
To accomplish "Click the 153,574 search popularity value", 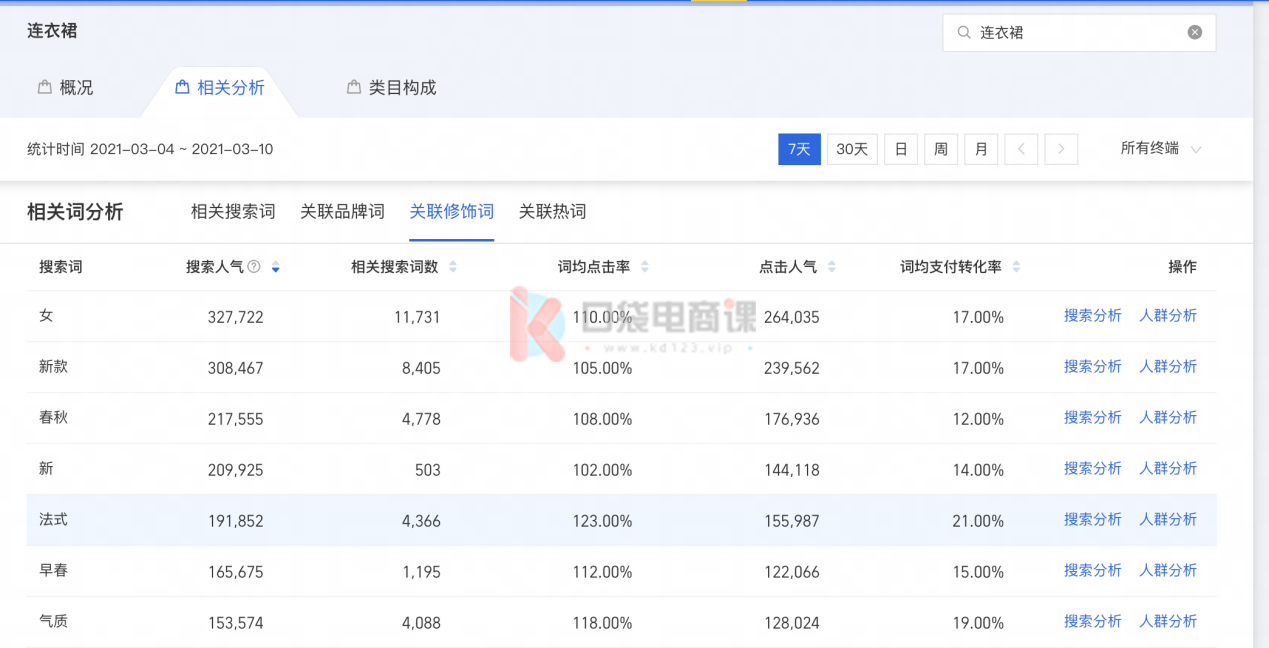I will coord(236,623).
